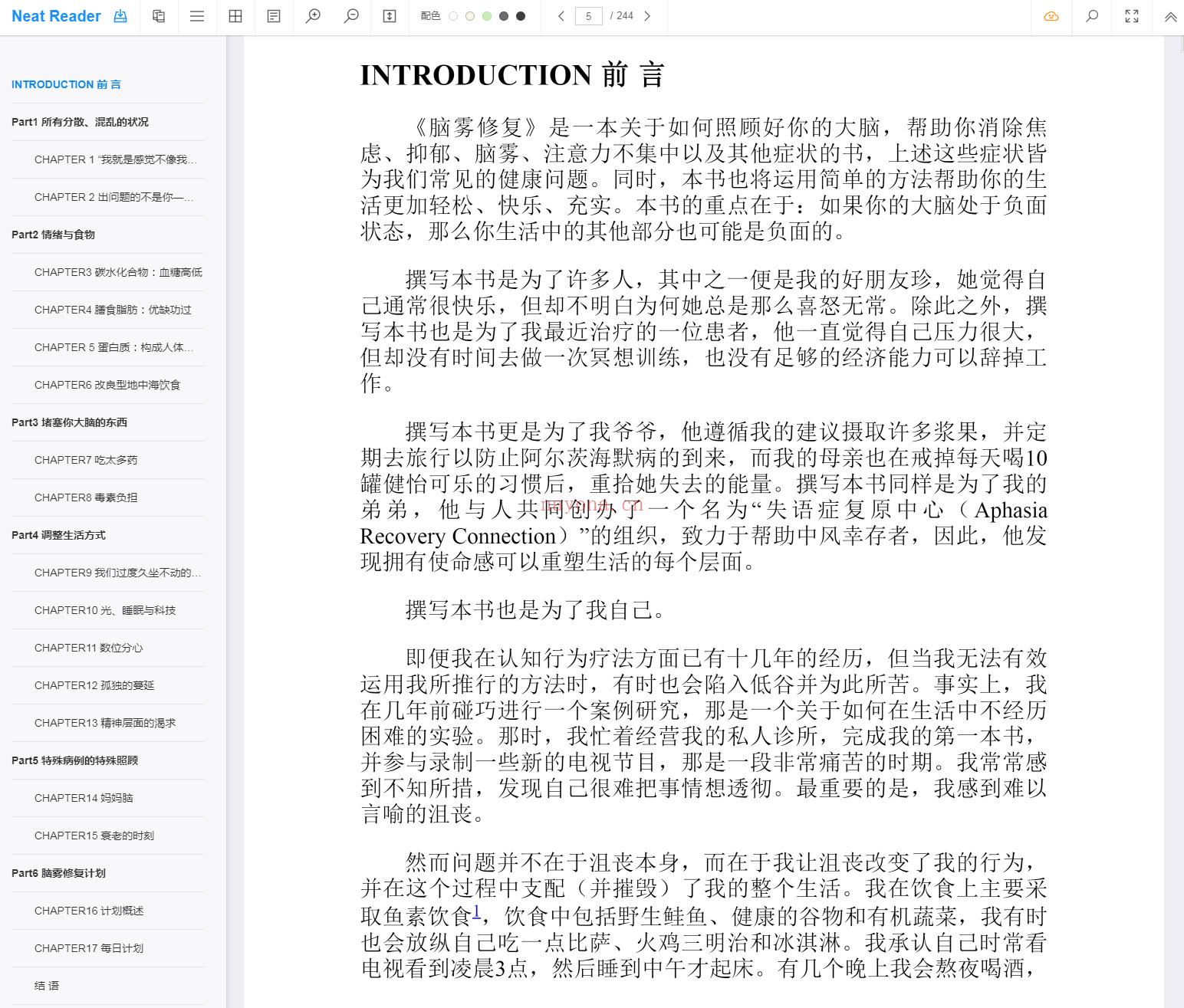Open CHAPTER15 衰老的时刻
Screen dimensions: 1184x1008
[x=94, y=836]
